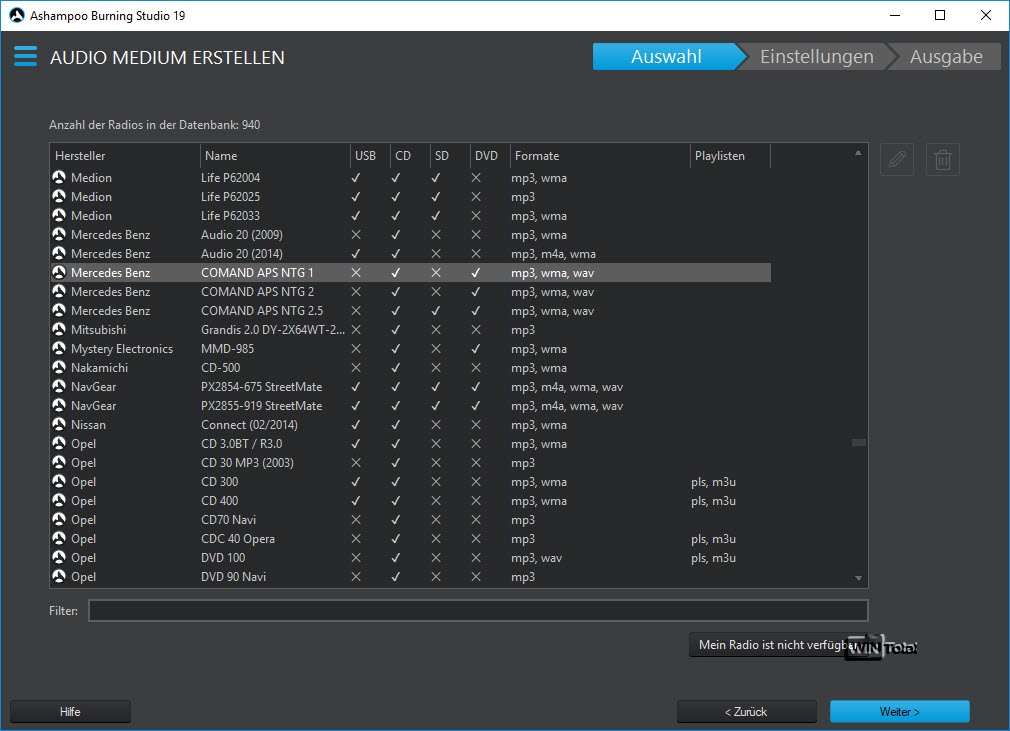The width and height of the screenshot is (1010, 731).
Task: Click the icon of COMAND APS NTG 2 row
Action: click(x=59, y=291)
